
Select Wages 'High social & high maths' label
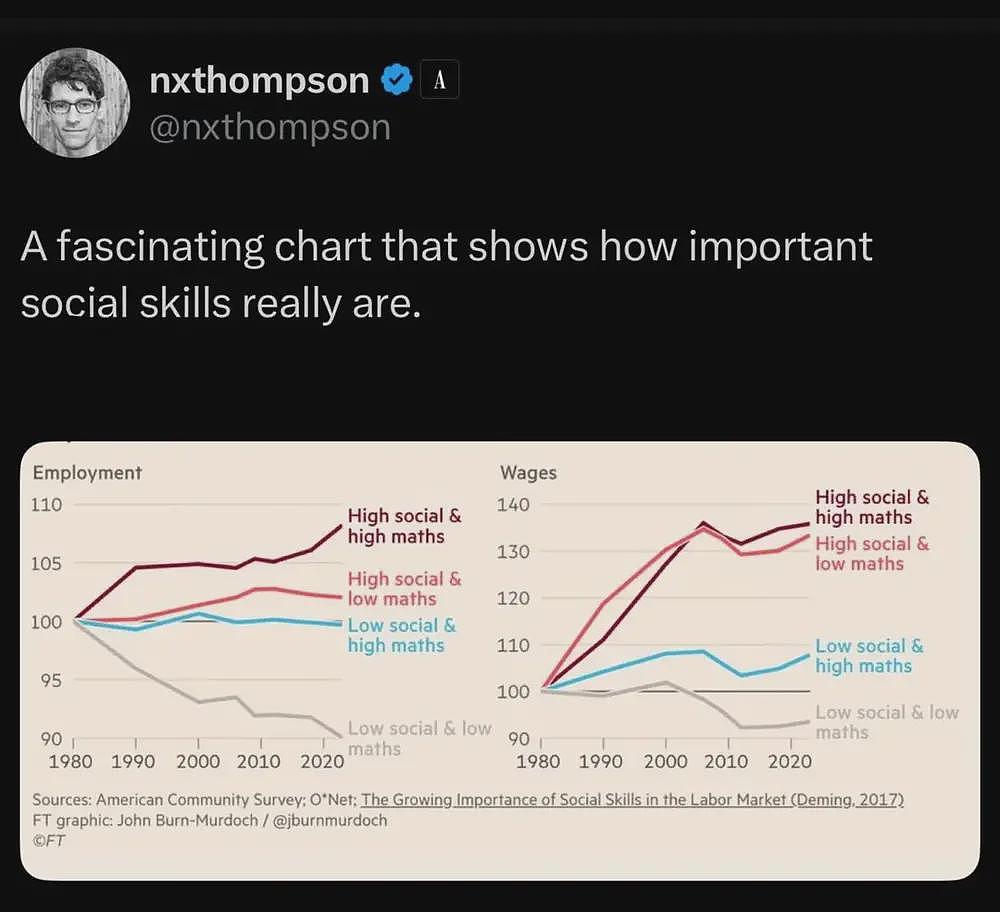pyautogui.click(x=872, y=507)
